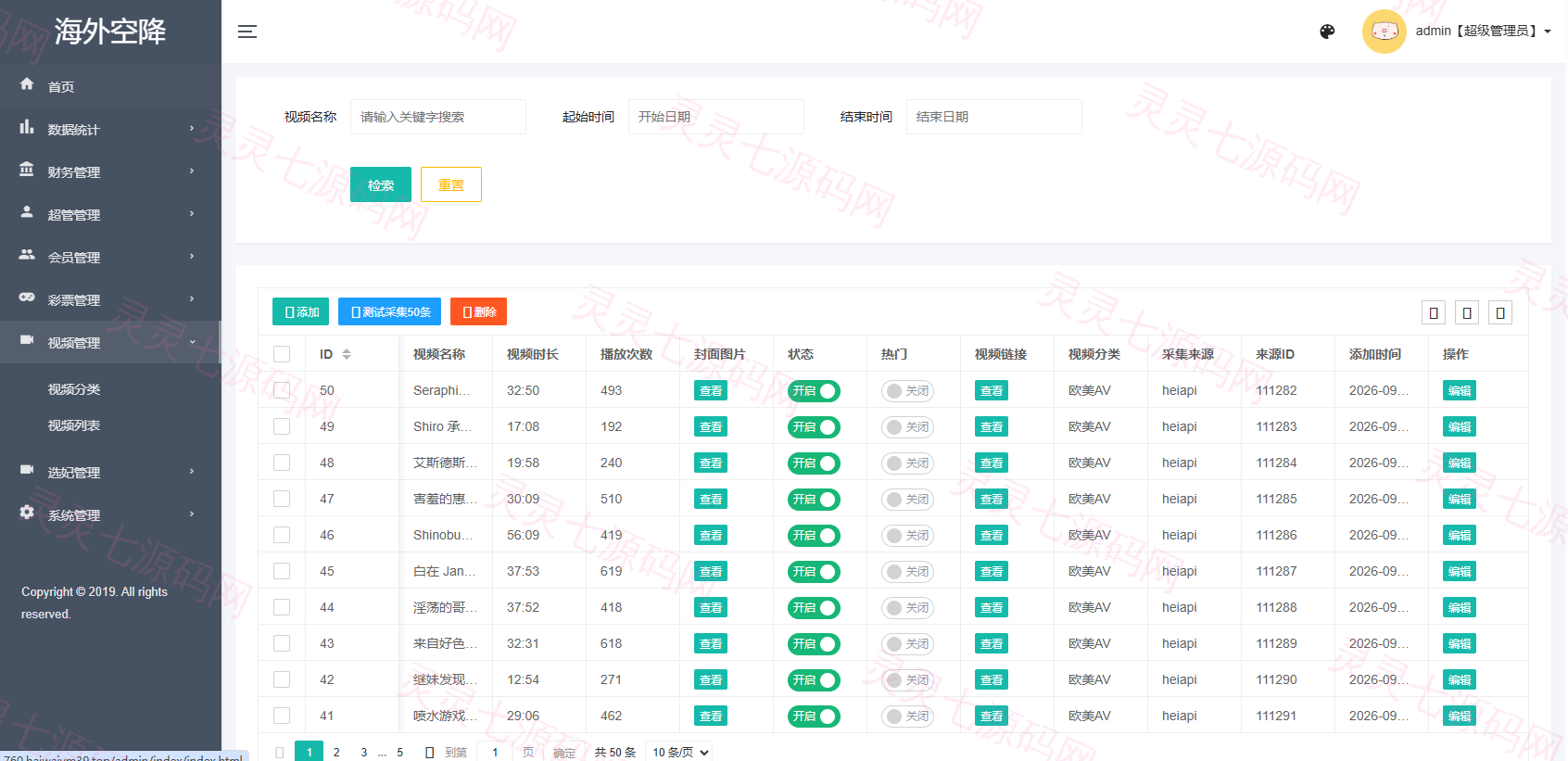Toggle the 关闭 hot switch for ID 48
The height and width of the screenshot is (761, 1568).
click(x=907, y=463)
